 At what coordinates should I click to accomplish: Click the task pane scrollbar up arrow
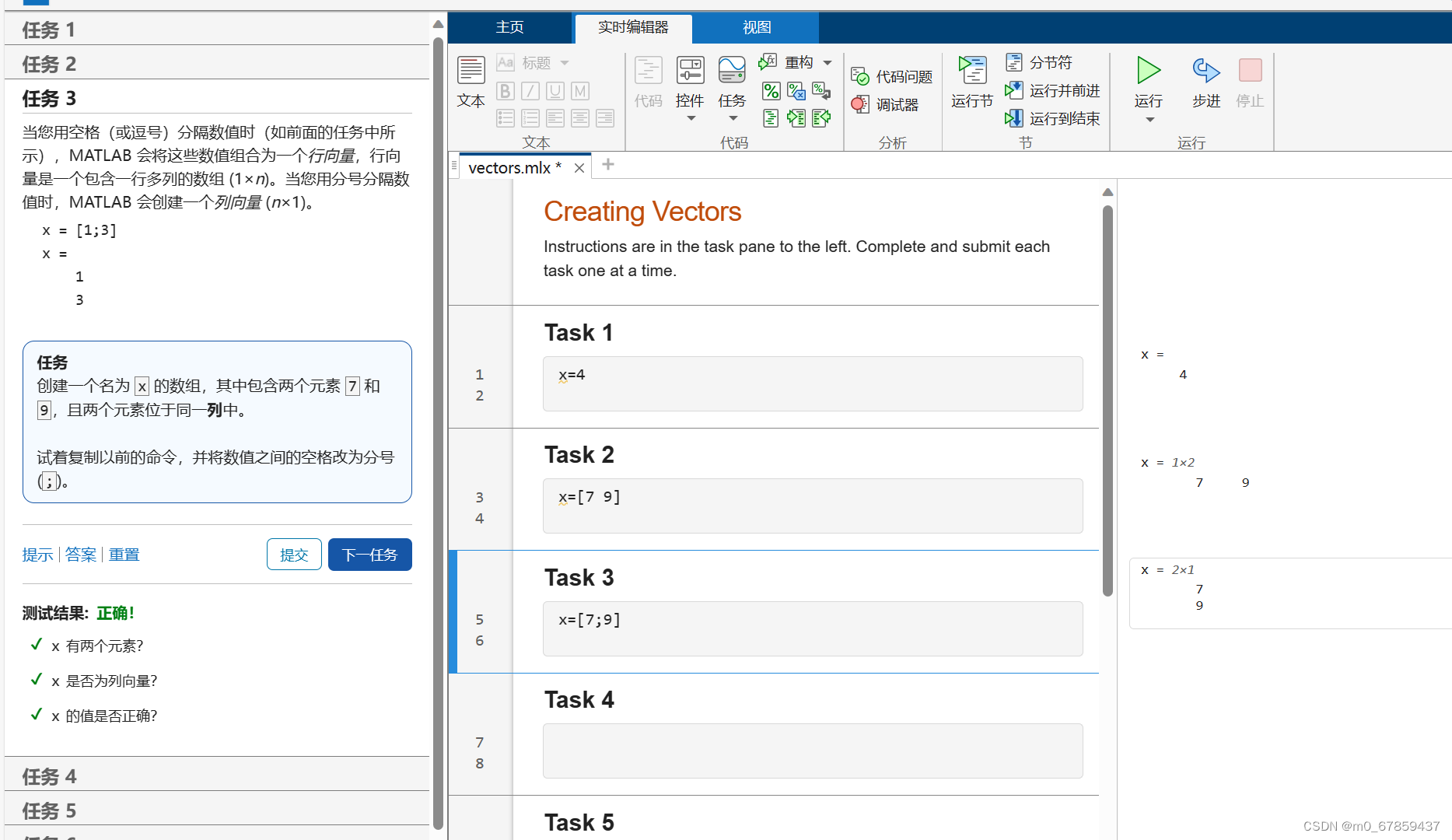438,23
